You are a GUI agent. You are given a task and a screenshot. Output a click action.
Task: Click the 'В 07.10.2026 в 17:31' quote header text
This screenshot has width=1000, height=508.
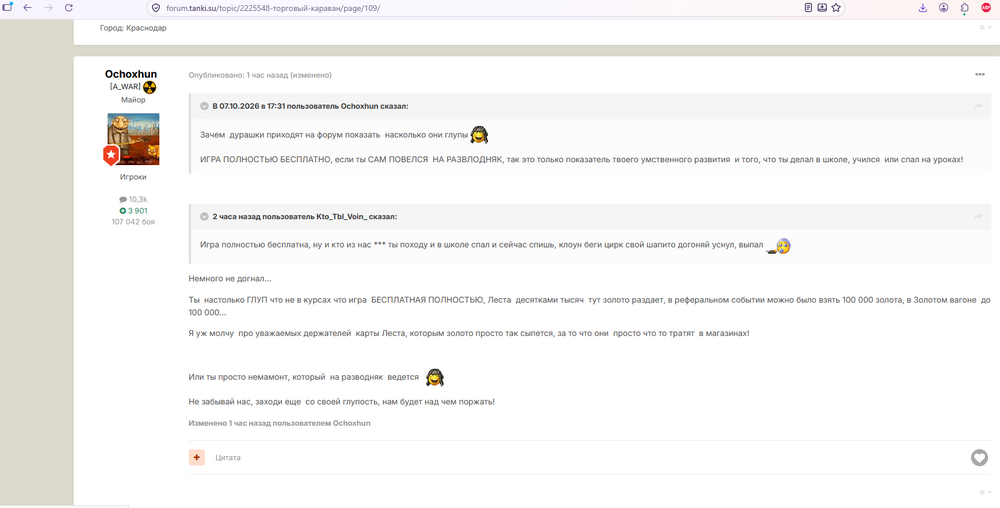pos(249,106)
